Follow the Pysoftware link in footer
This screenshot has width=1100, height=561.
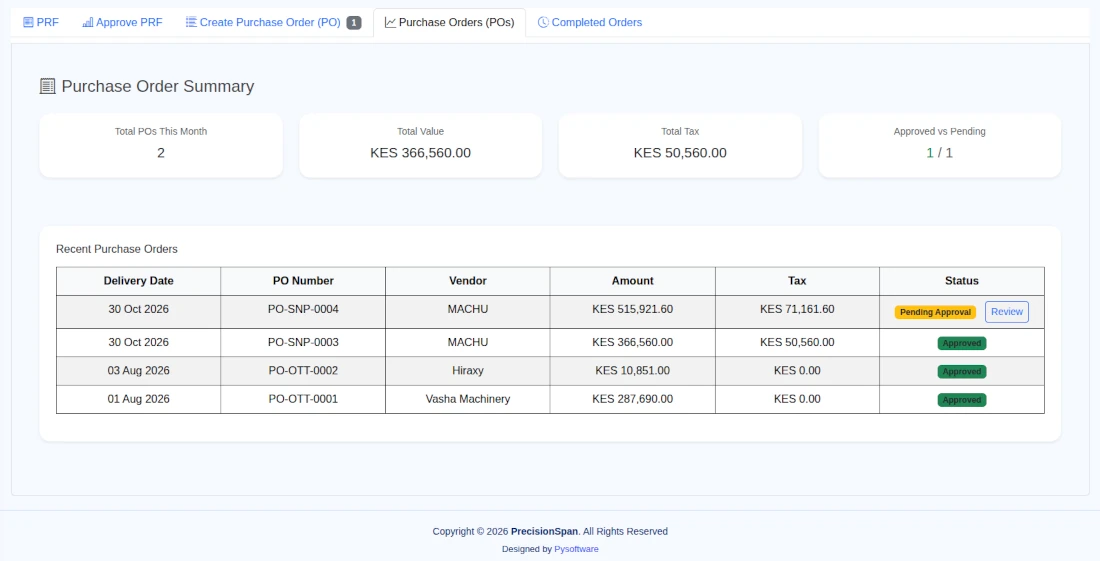pos(576,549)
